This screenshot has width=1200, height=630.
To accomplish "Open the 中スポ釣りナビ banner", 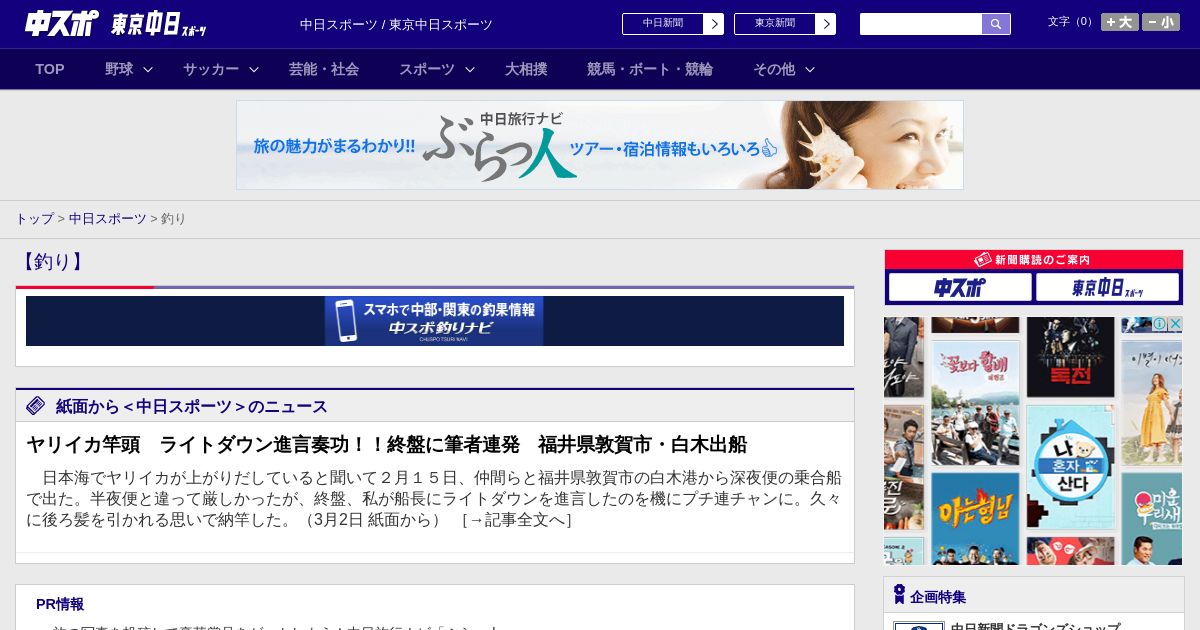I will coord(434,321).
